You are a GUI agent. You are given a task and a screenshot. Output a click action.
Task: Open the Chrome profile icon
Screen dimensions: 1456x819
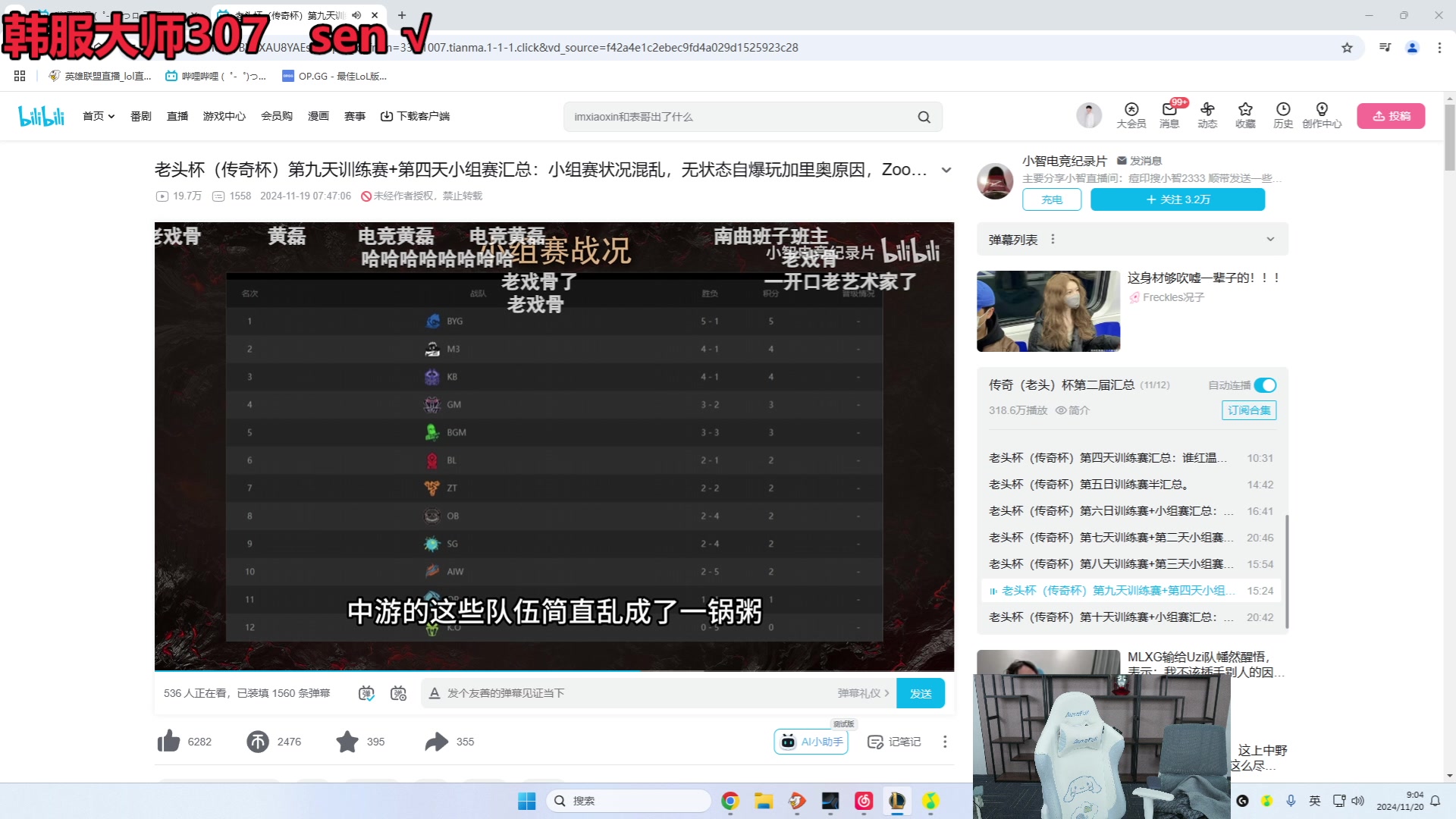tap(1412, 47)
